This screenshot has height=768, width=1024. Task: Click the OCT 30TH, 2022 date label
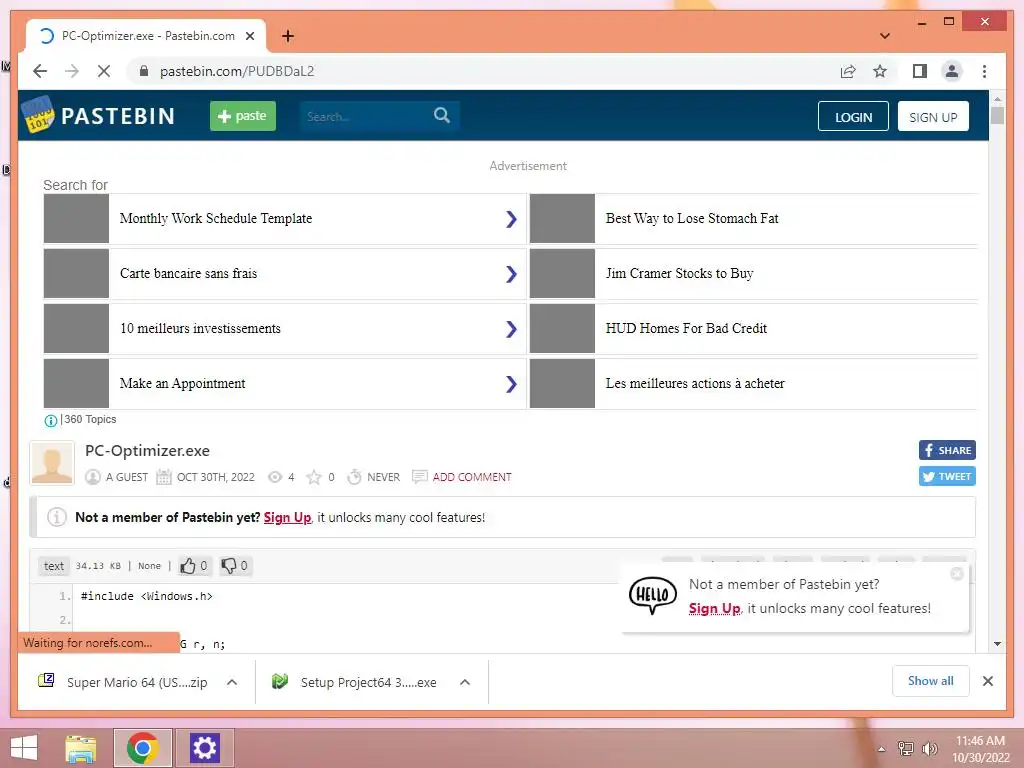pos(216,477)
